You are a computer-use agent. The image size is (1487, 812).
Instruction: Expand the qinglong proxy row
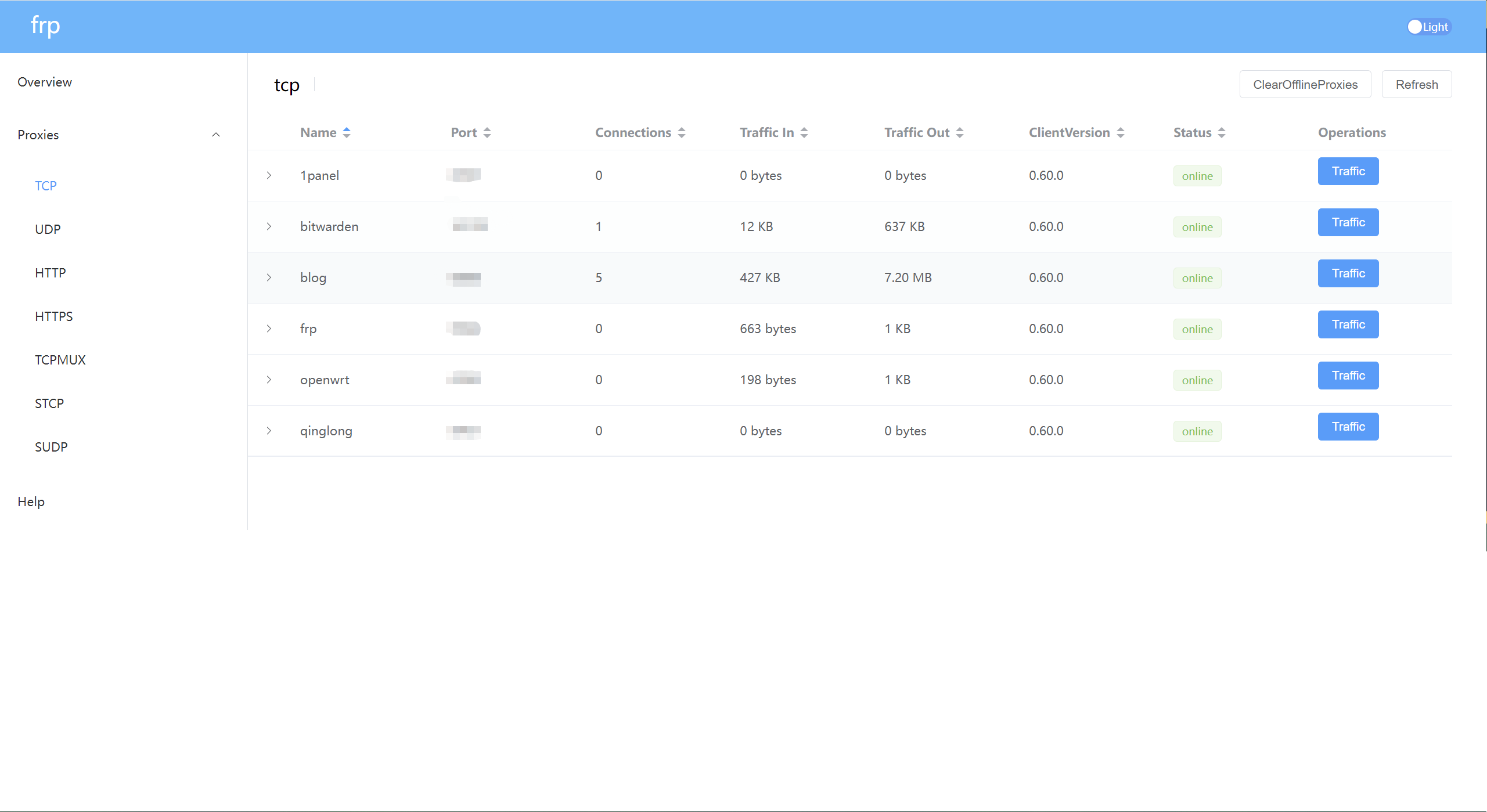pos(269,431)
